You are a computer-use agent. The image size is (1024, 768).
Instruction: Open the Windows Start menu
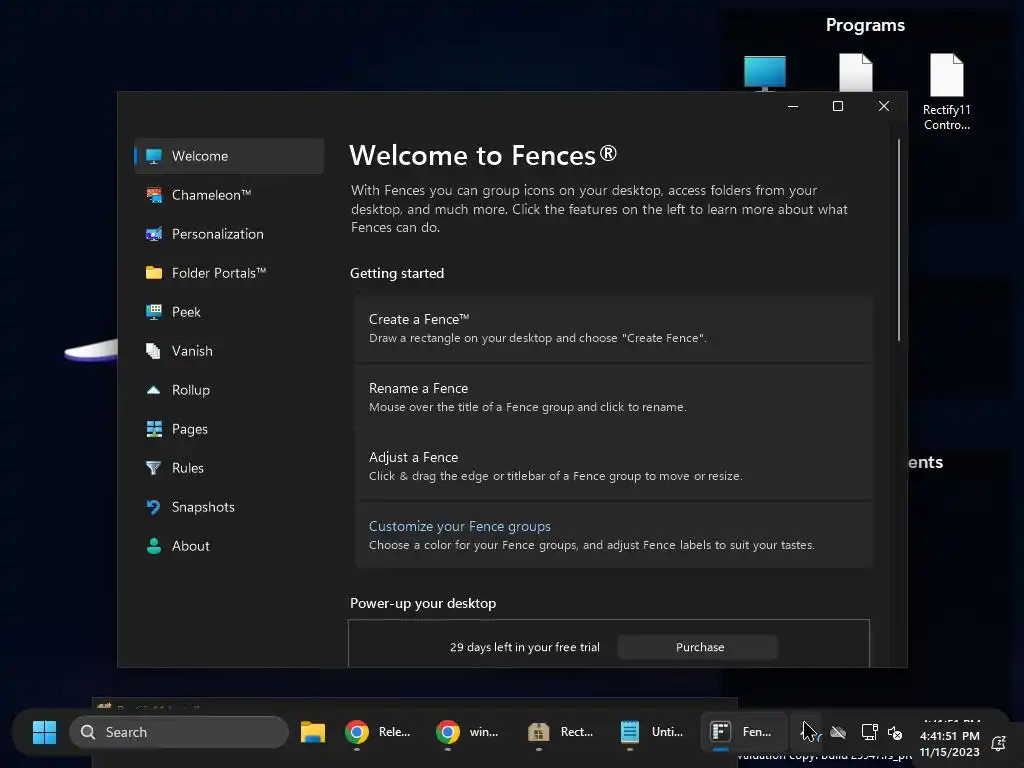pos(44,732)
